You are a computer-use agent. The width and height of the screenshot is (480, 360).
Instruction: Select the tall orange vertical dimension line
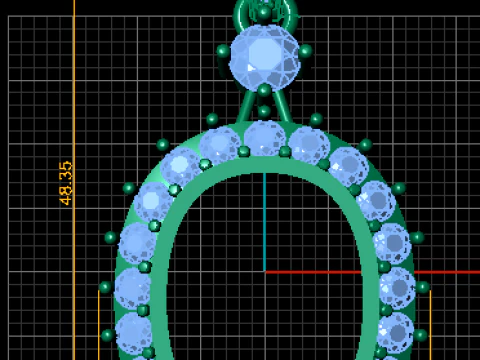[74, 180]
